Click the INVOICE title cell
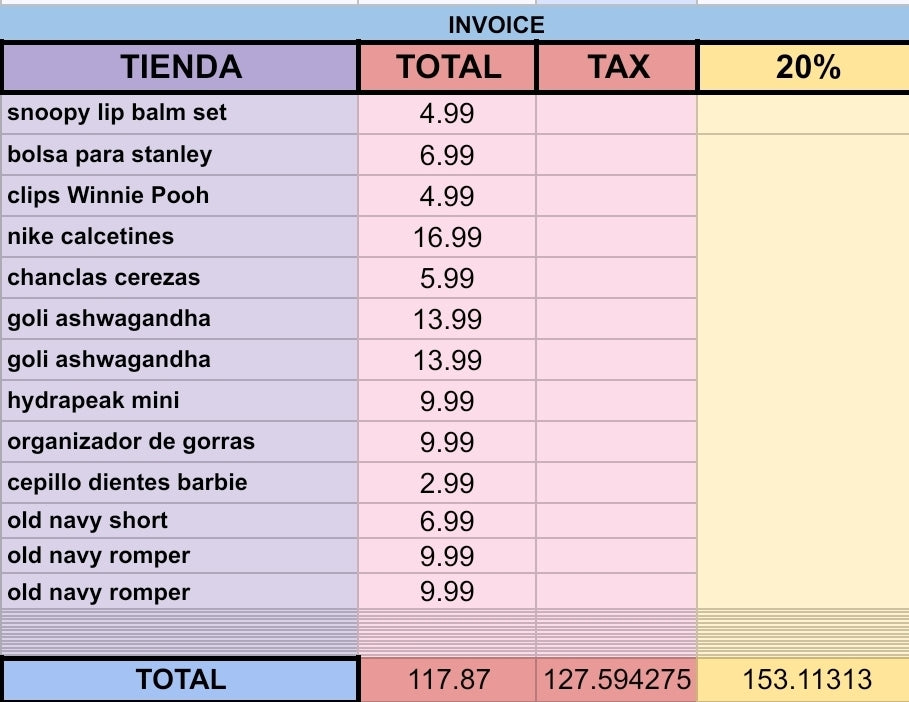This screenshot has width=909, height=702. point(496,25)
